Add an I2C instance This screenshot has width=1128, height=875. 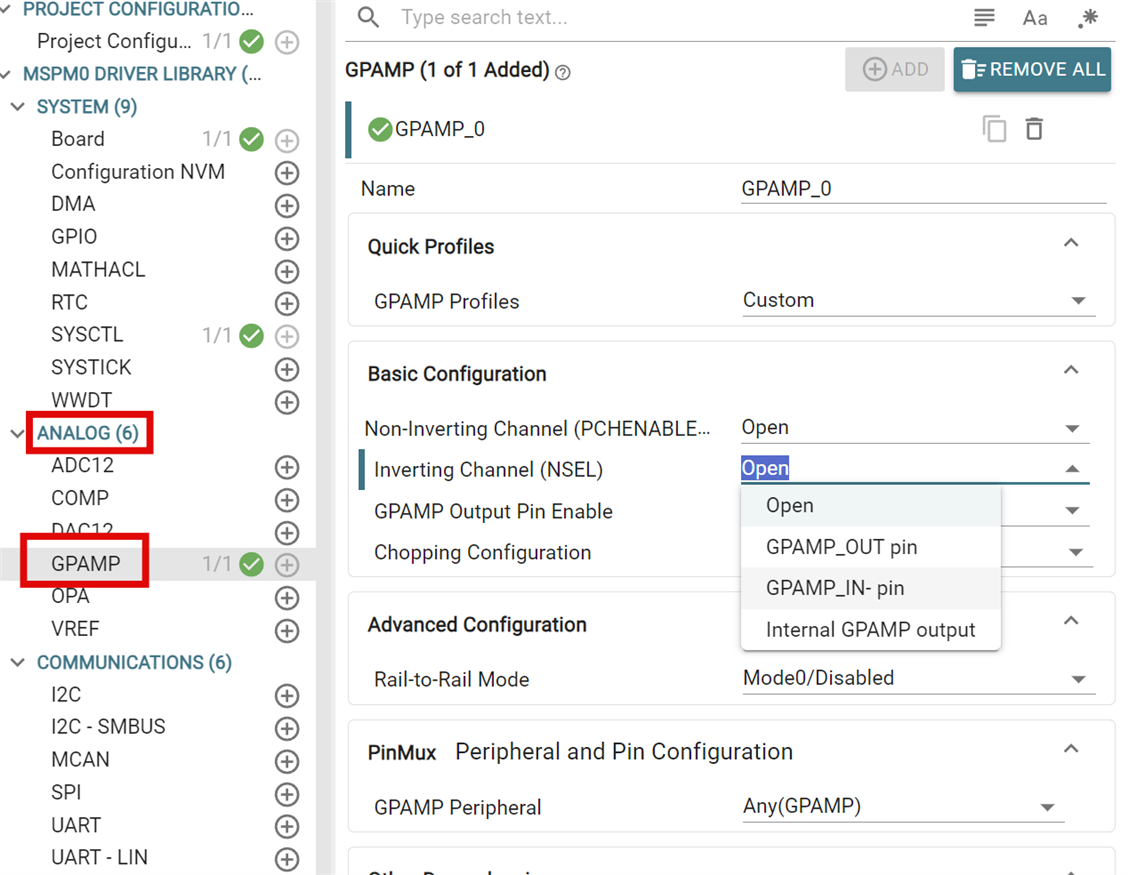287,696
